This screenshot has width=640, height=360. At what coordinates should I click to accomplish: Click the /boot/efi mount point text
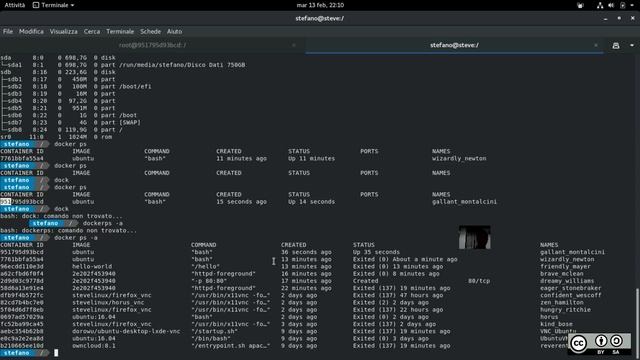(x=135, y=87)
